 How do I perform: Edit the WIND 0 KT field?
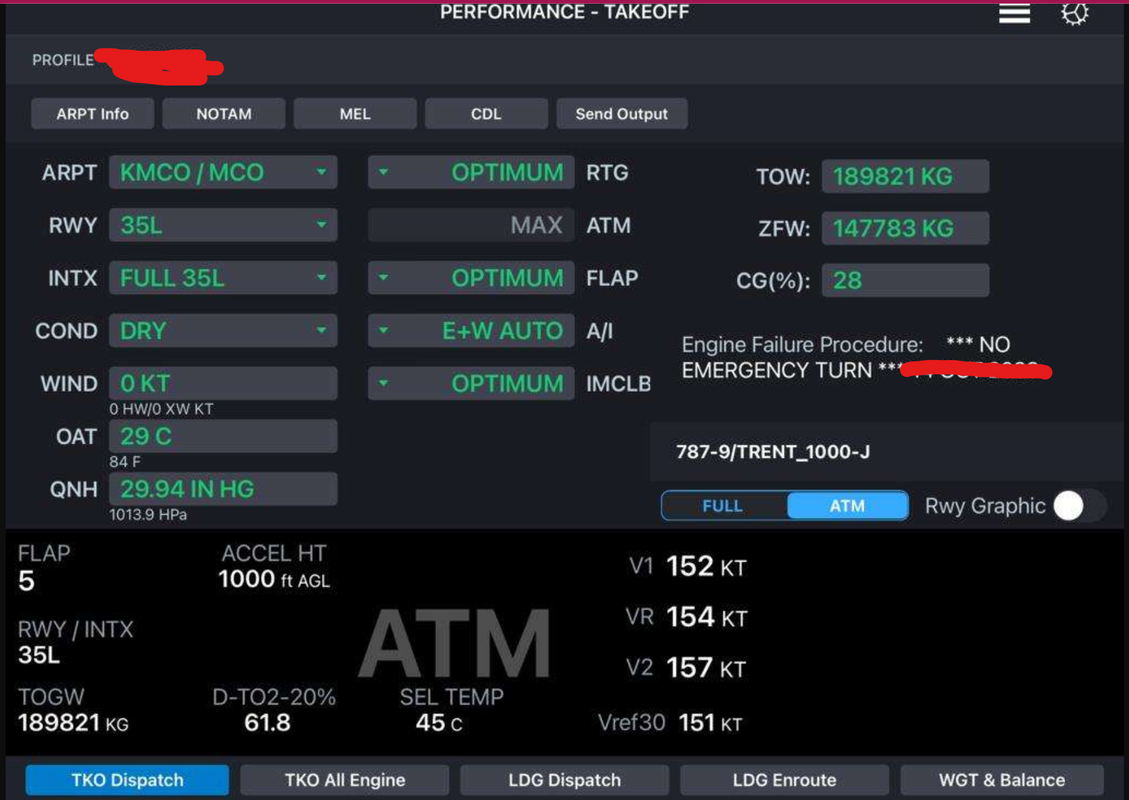tap(223, 383)
